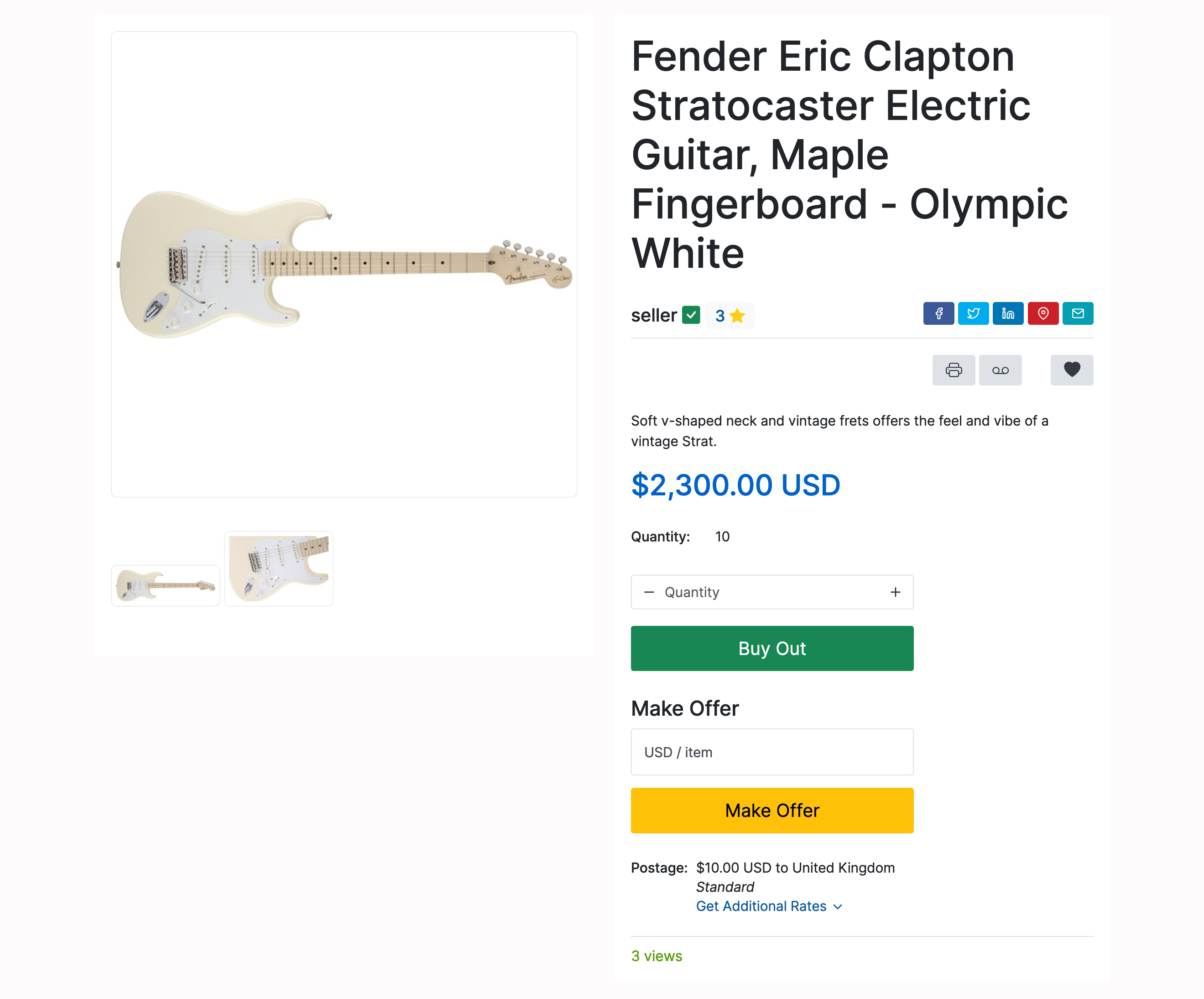This screenshot has height=999, width=1204.
Task: Click the Quantity input field
Action: [x=771, y=592]
